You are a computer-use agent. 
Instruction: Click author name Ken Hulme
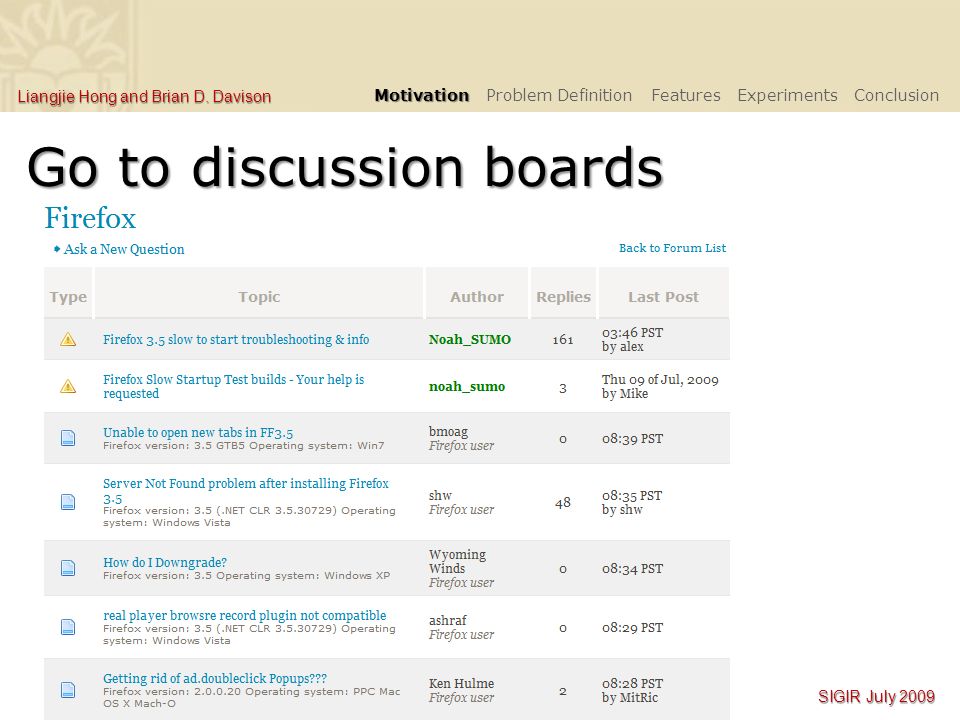tap(461, 683)
